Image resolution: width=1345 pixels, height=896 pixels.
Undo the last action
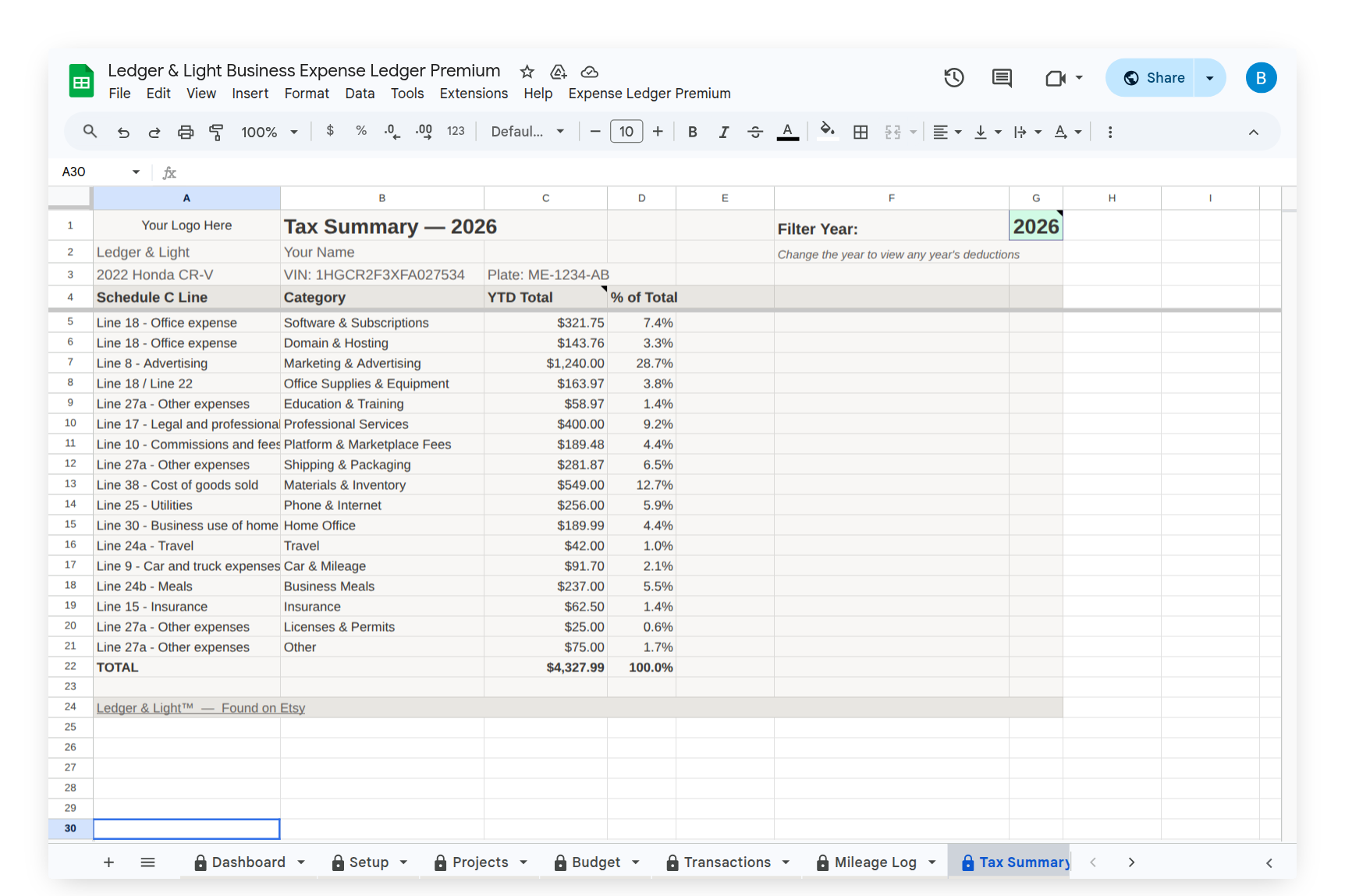pyautogui.click(x=123, y=132)
